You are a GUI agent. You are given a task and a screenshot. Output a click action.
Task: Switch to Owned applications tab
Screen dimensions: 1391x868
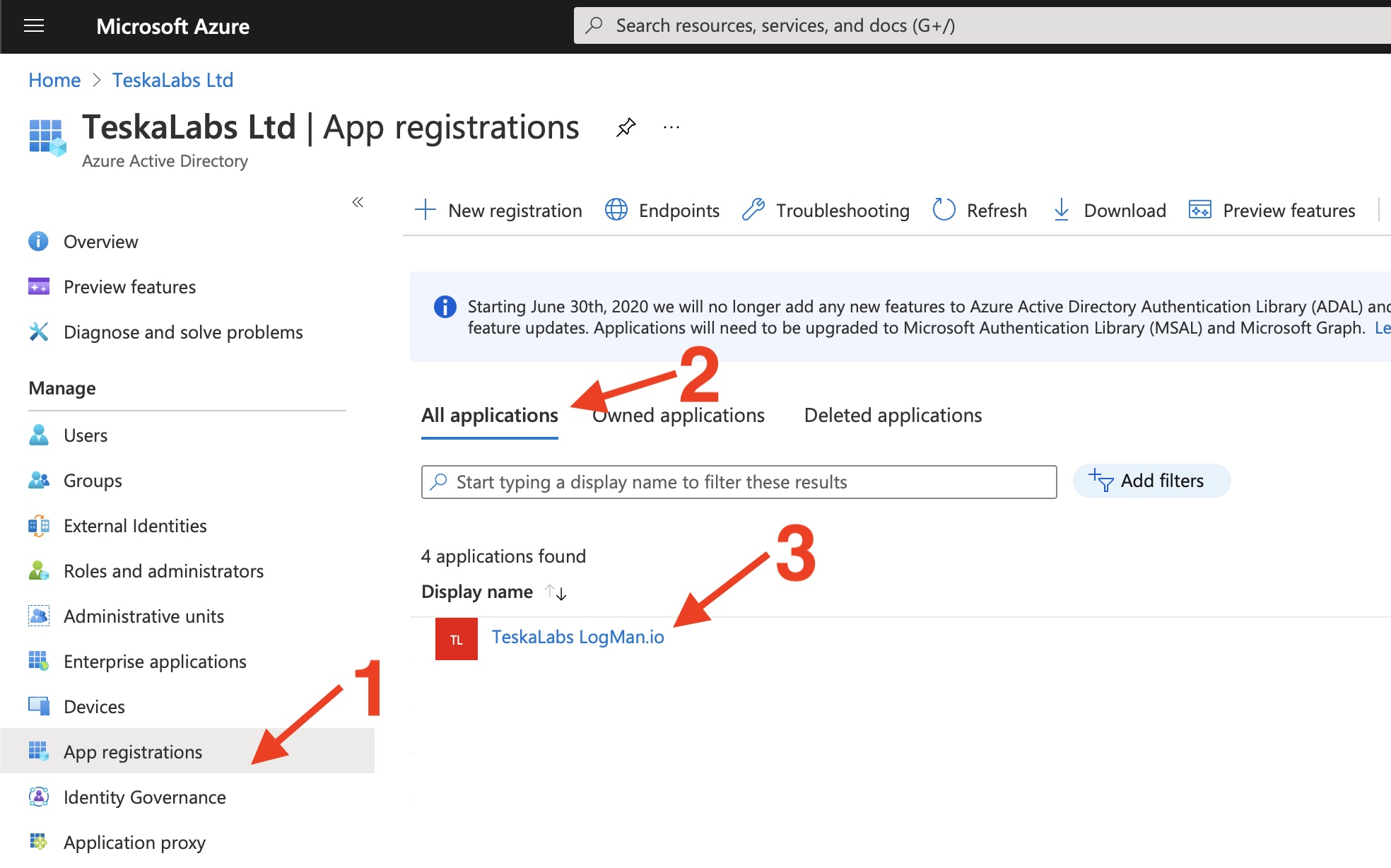pos(679,416)
